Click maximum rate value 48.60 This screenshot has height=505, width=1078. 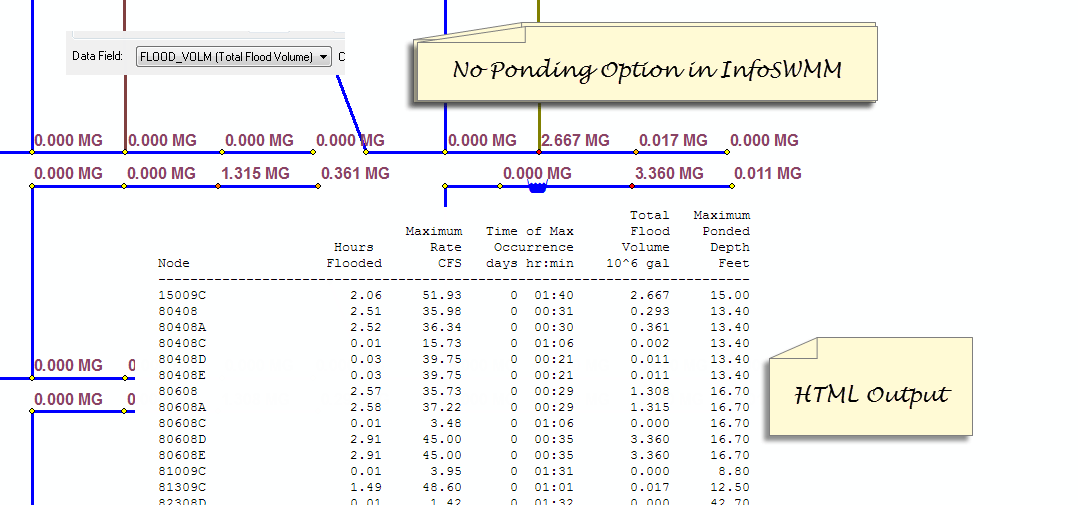(441, 487)
